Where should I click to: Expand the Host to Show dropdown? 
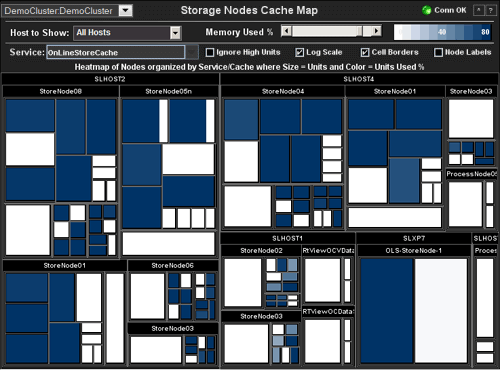175,33
